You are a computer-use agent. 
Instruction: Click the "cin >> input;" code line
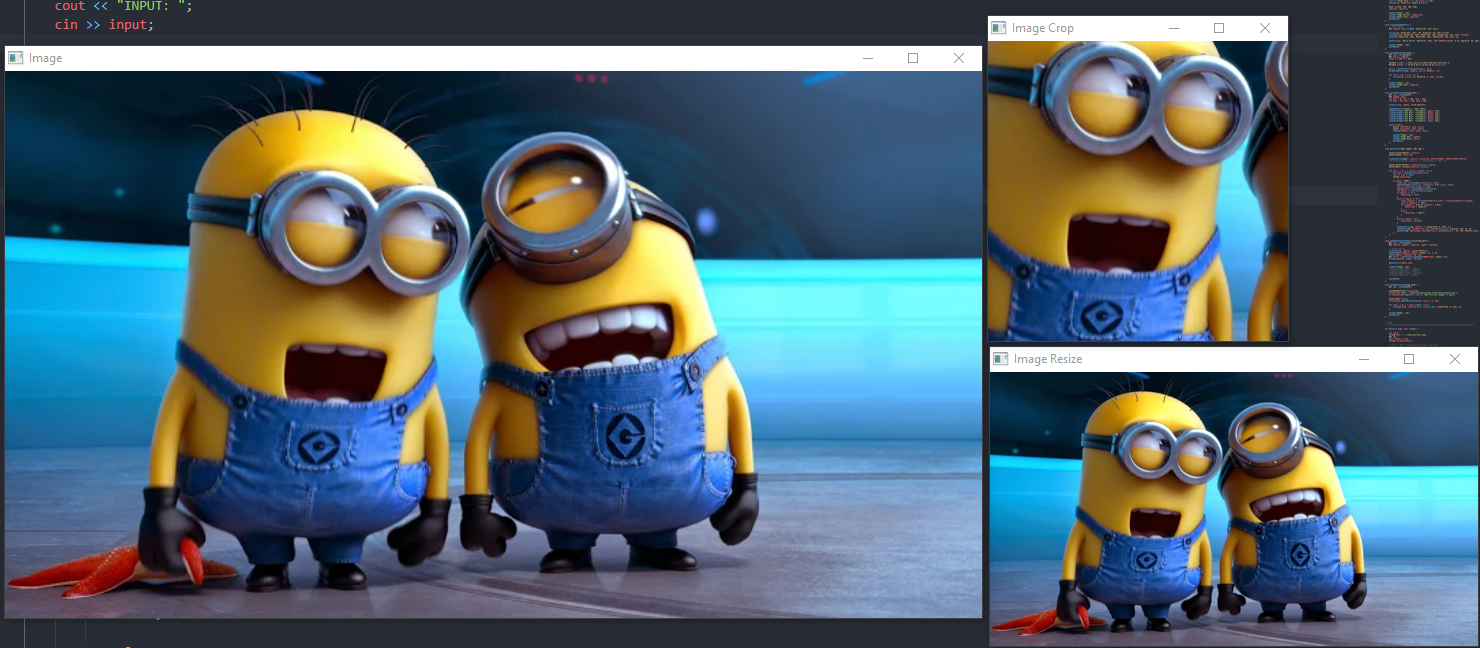coord(105,24)
